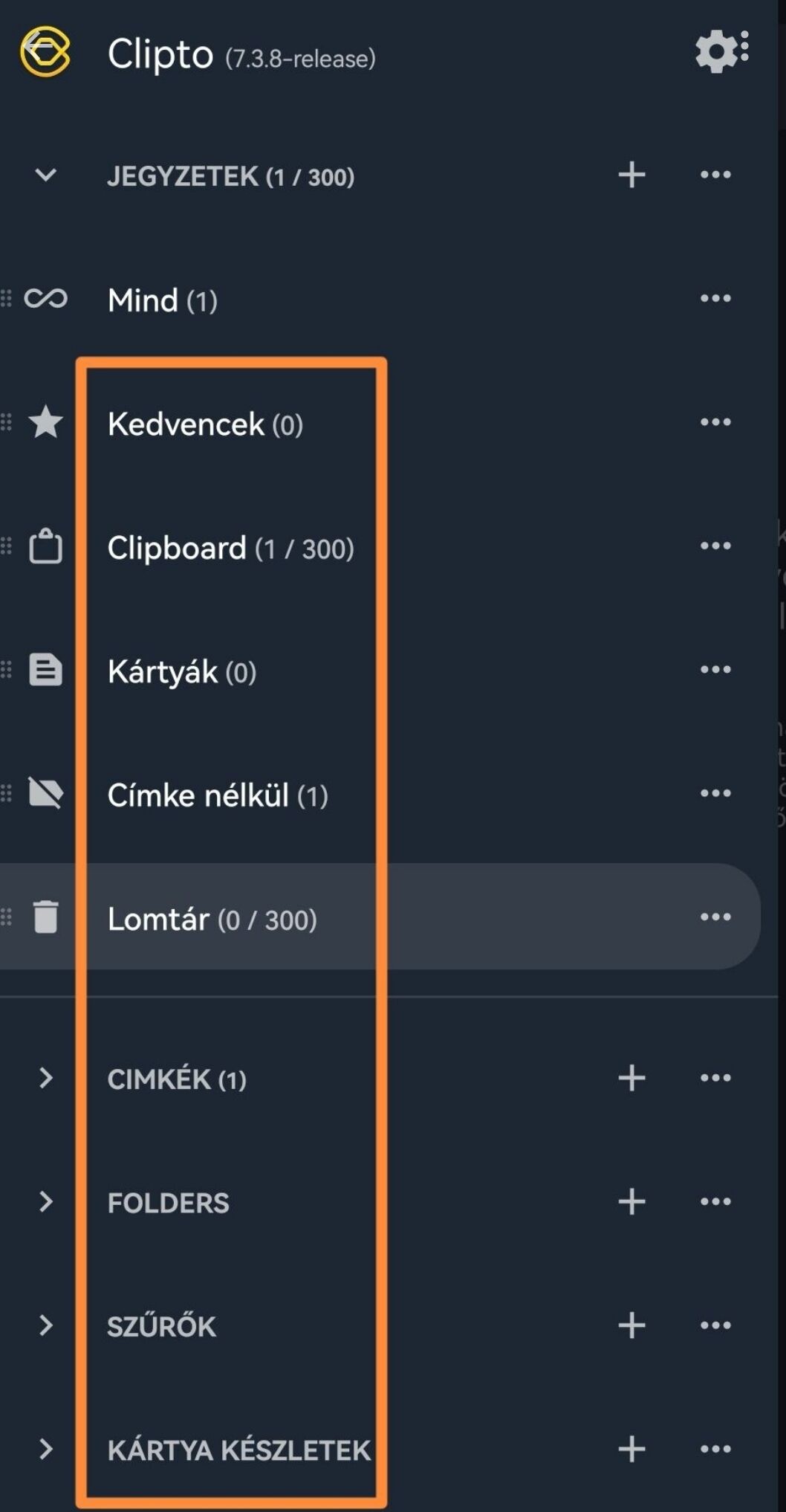Image resolution: width=786 pixels, height=1512 pixels.
Task: Click the Címke nélkül no-label icon
Action: point(45,793)
